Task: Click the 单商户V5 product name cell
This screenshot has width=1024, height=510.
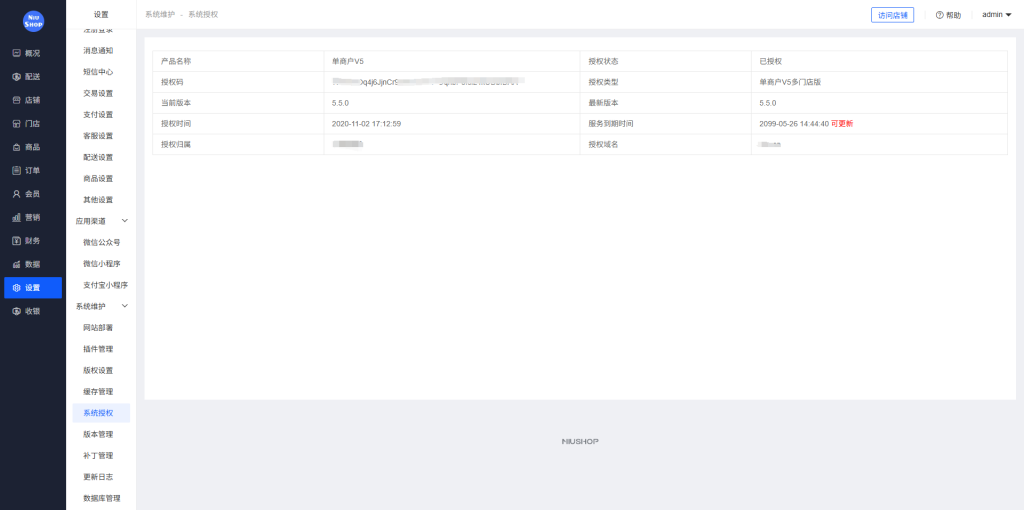Action: click(x=452, y=61)
